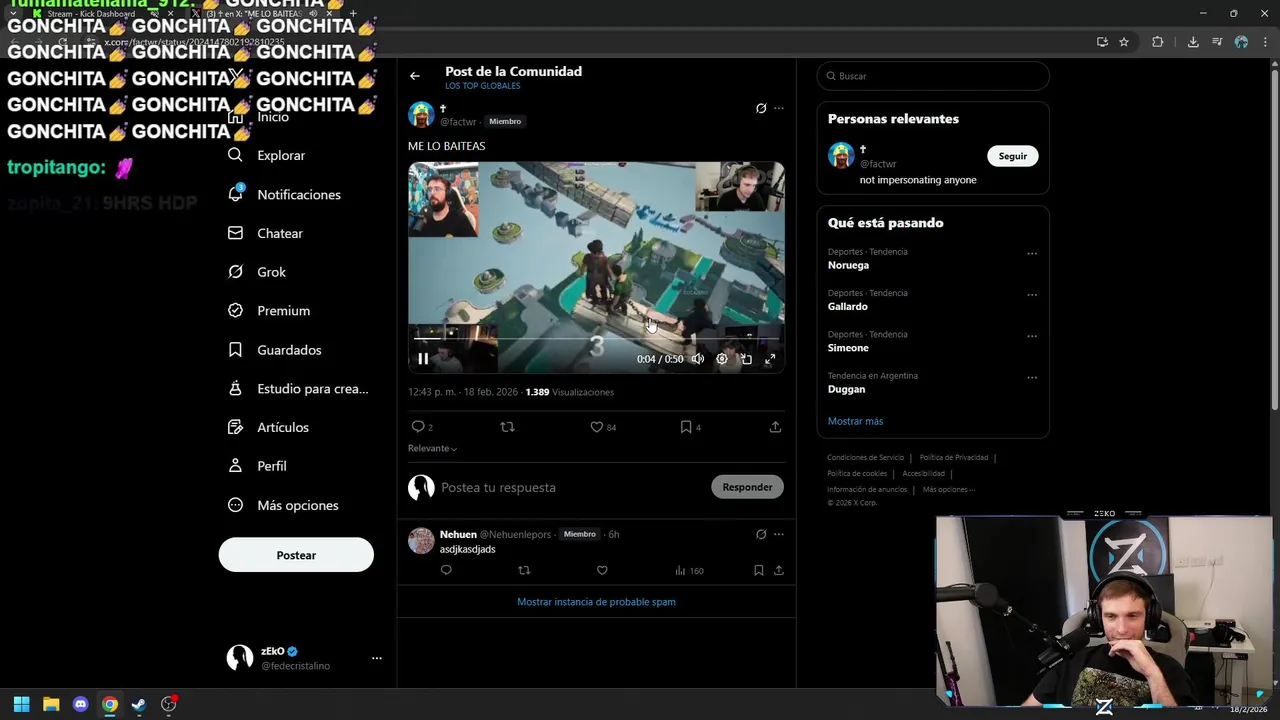The height and width of the screenshot is (720, 1280).
Task: Open the Noruega trending topic
Action: coord(848,265)
